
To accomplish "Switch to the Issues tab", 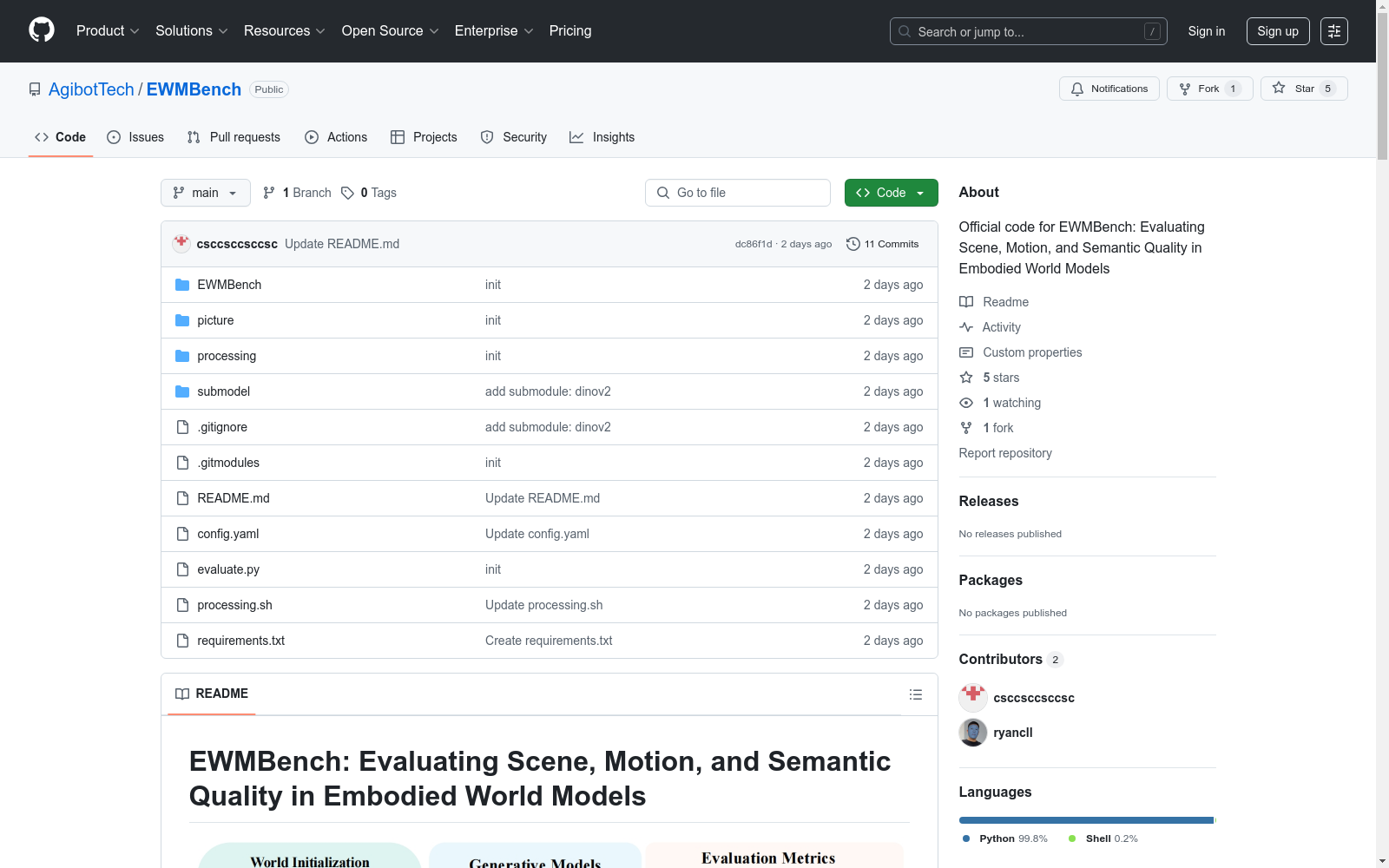I will 135,137.
